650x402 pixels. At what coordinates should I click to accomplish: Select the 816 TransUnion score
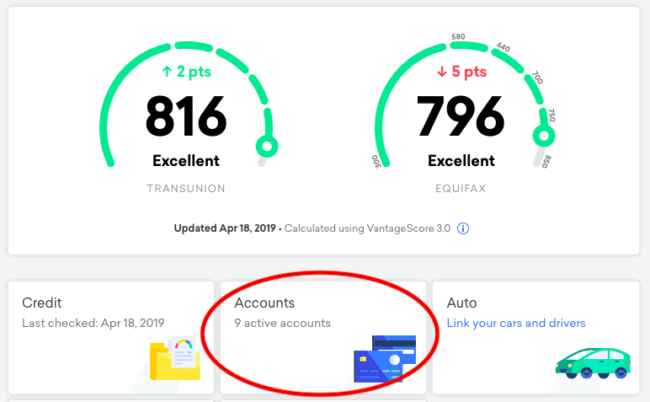pyautogui.click(x=186, y=116)
